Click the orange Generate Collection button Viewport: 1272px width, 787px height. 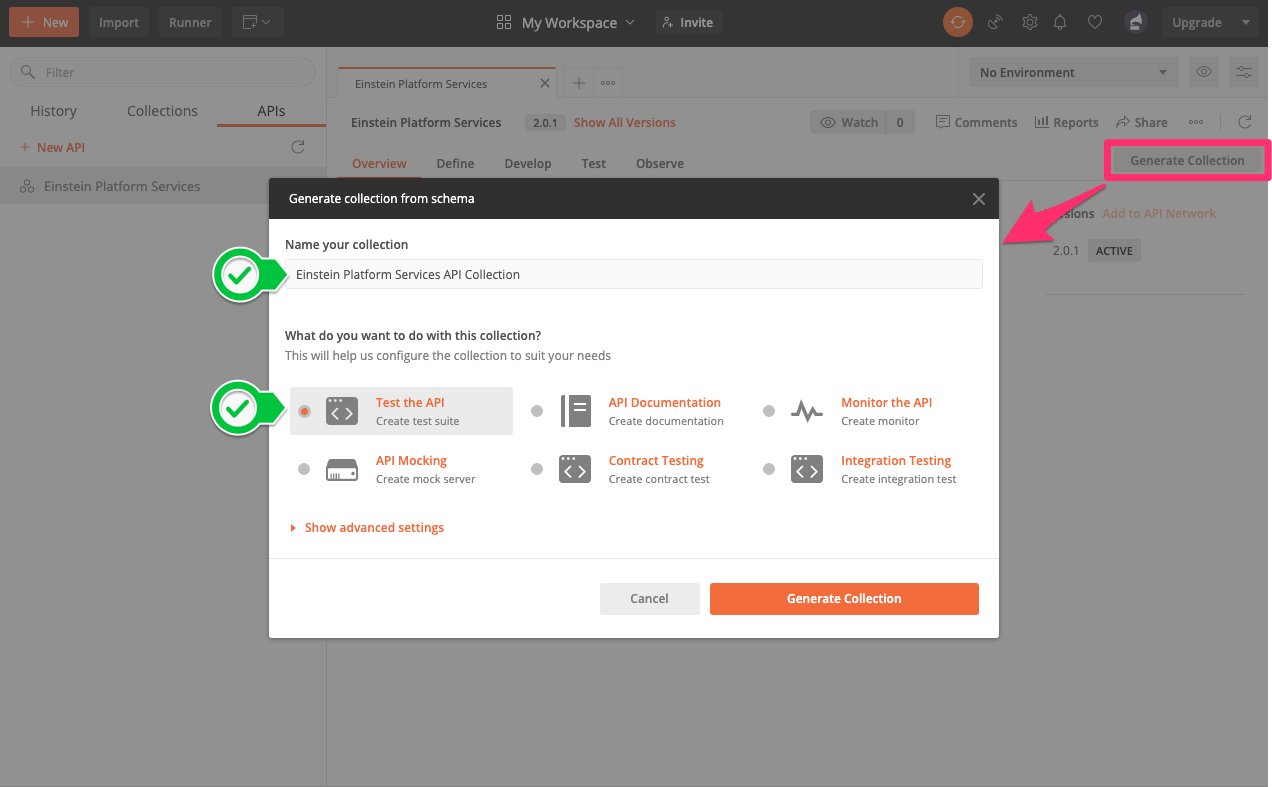844,598
